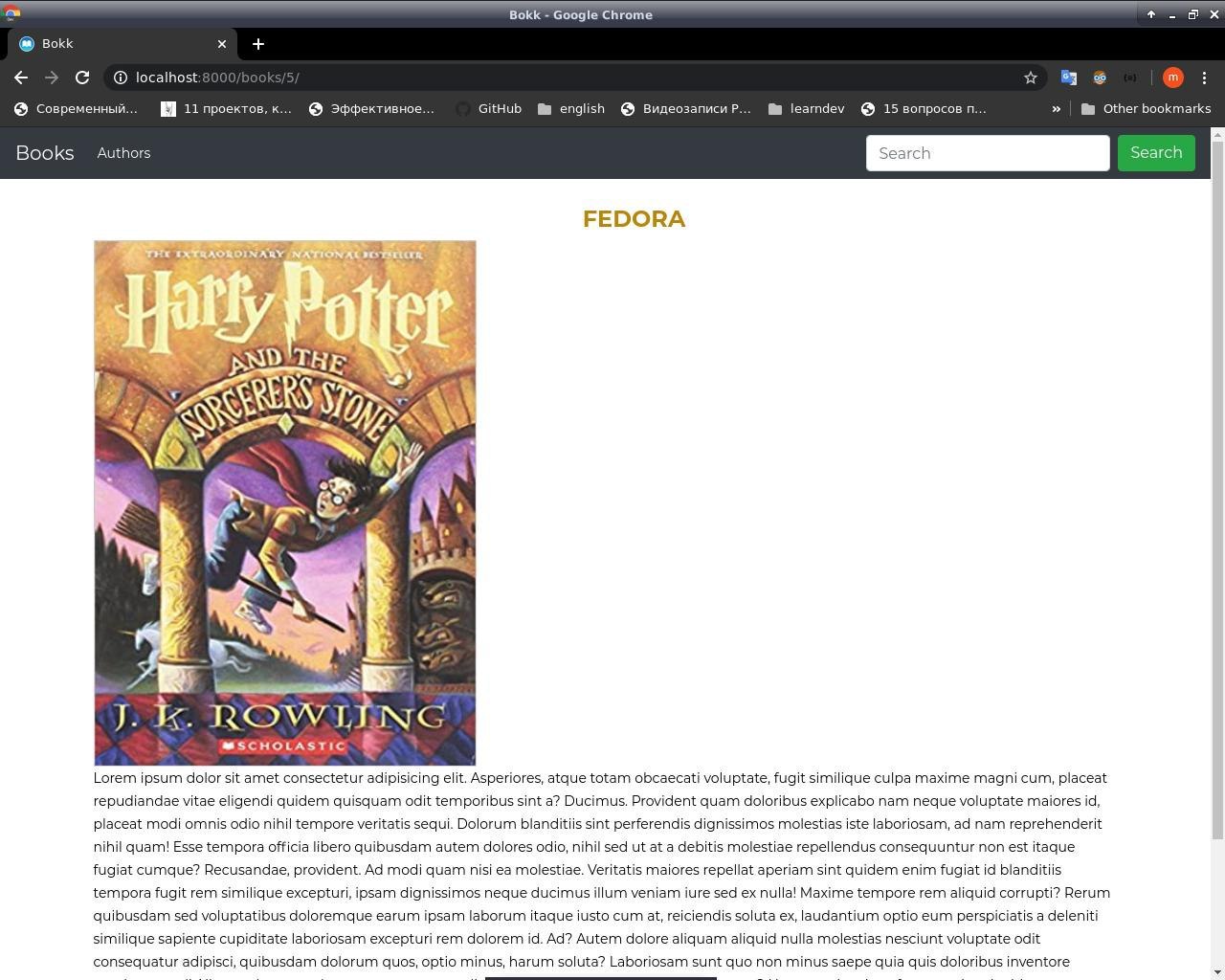Open the owl-face extension icon
This screenshot has width=1225, height=980.
1100,78
